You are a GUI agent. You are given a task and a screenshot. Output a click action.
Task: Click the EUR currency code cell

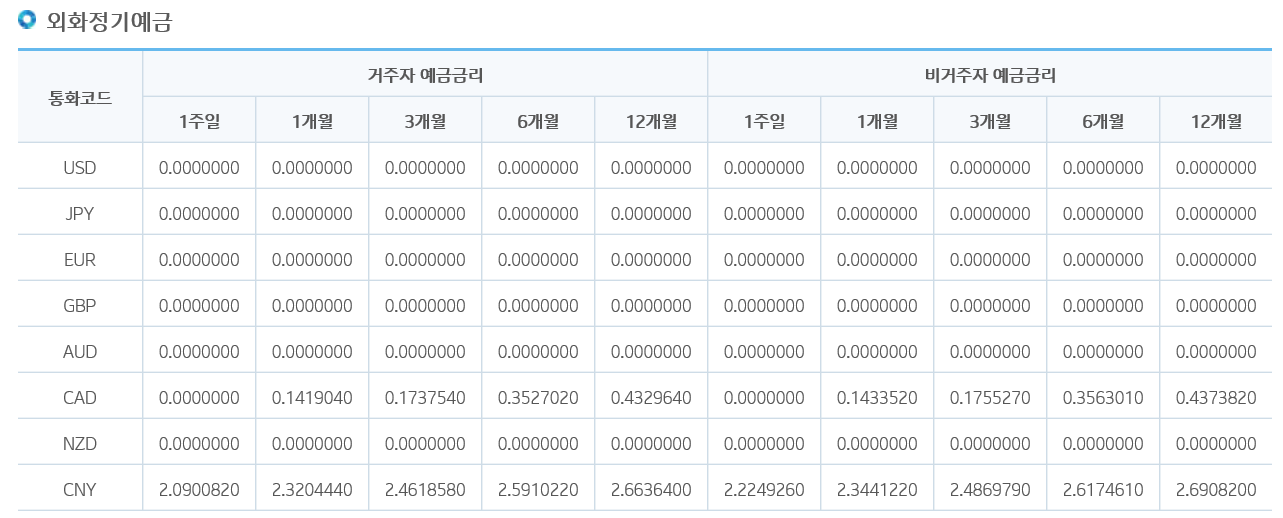click(80, 259)
